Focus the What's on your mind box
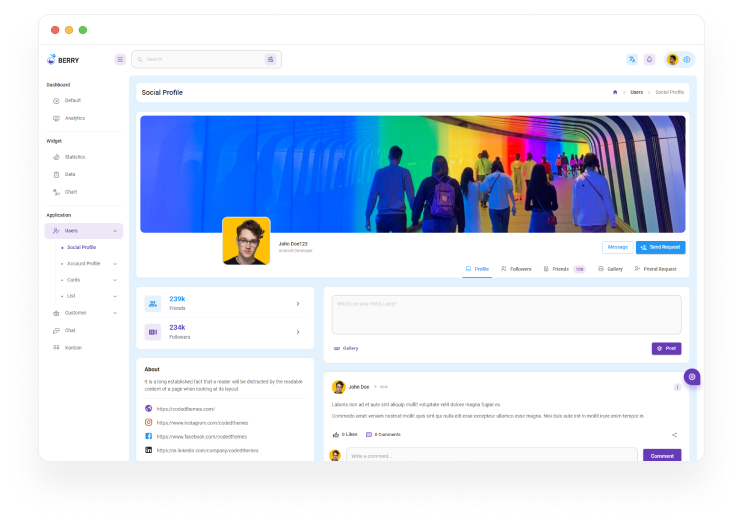This screenshot has width=743, height=524. tap(507, 315)
